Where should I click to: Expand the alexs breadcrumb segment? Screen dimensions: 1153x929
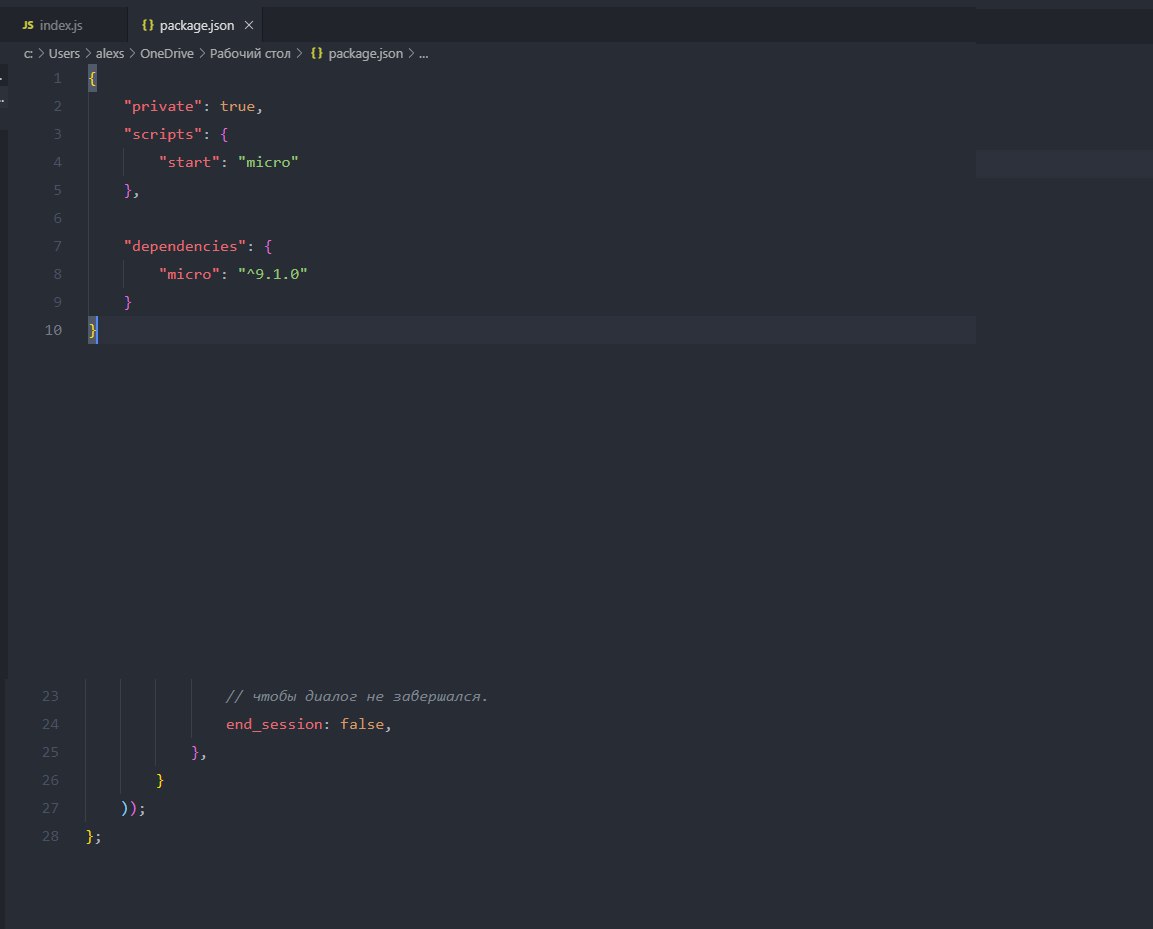coord(110,54)
